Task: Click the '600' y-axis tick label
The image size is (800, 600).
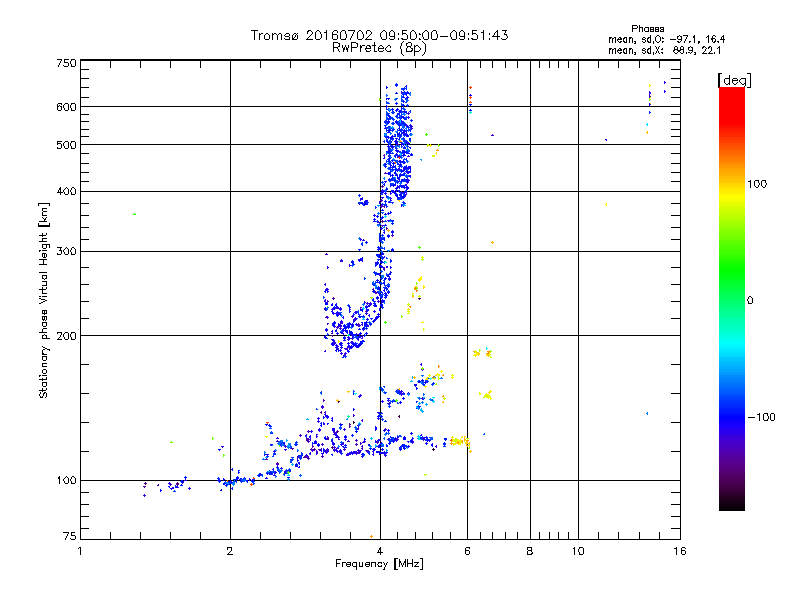Action: (x=66, y=107)
